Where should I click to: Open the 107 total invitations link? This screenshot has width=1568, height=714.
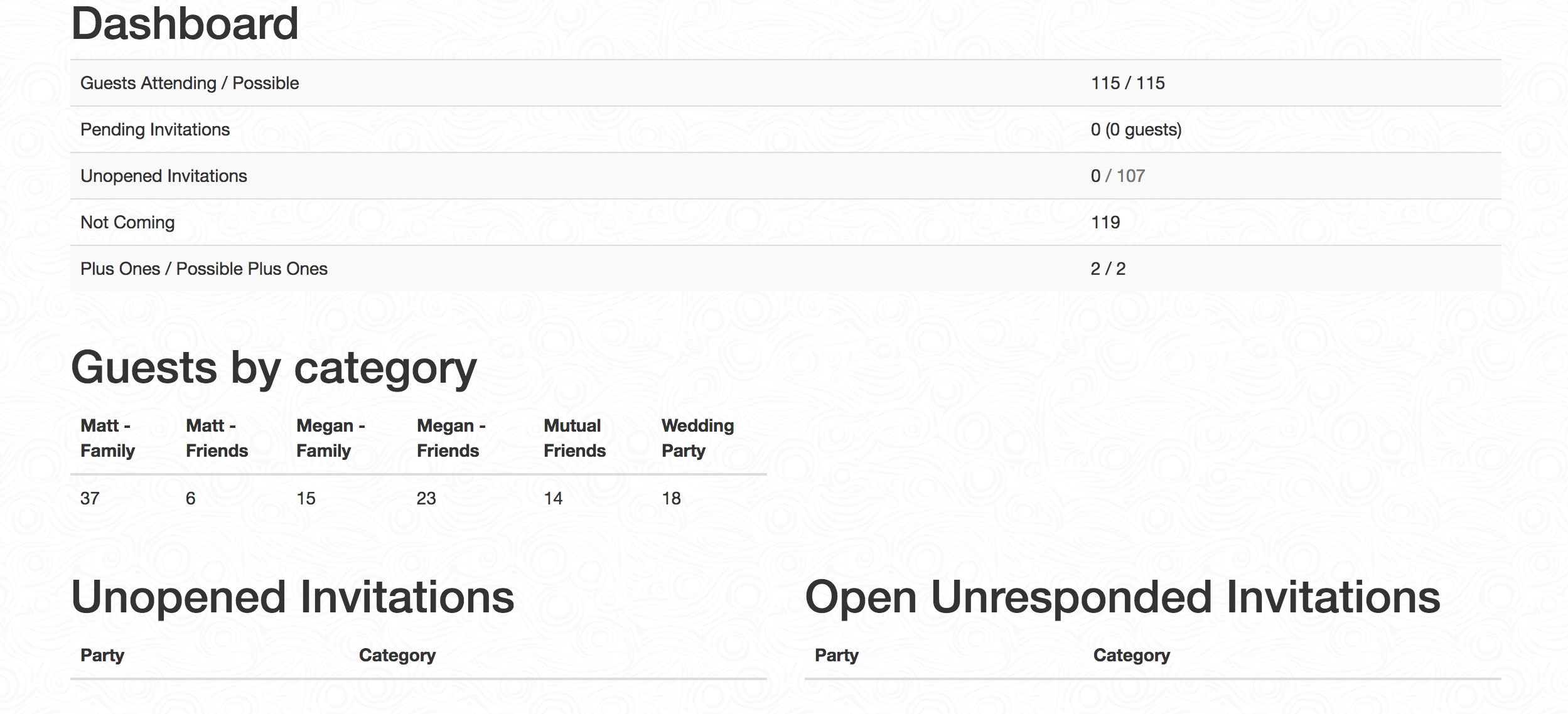[x=1130, y=176]
